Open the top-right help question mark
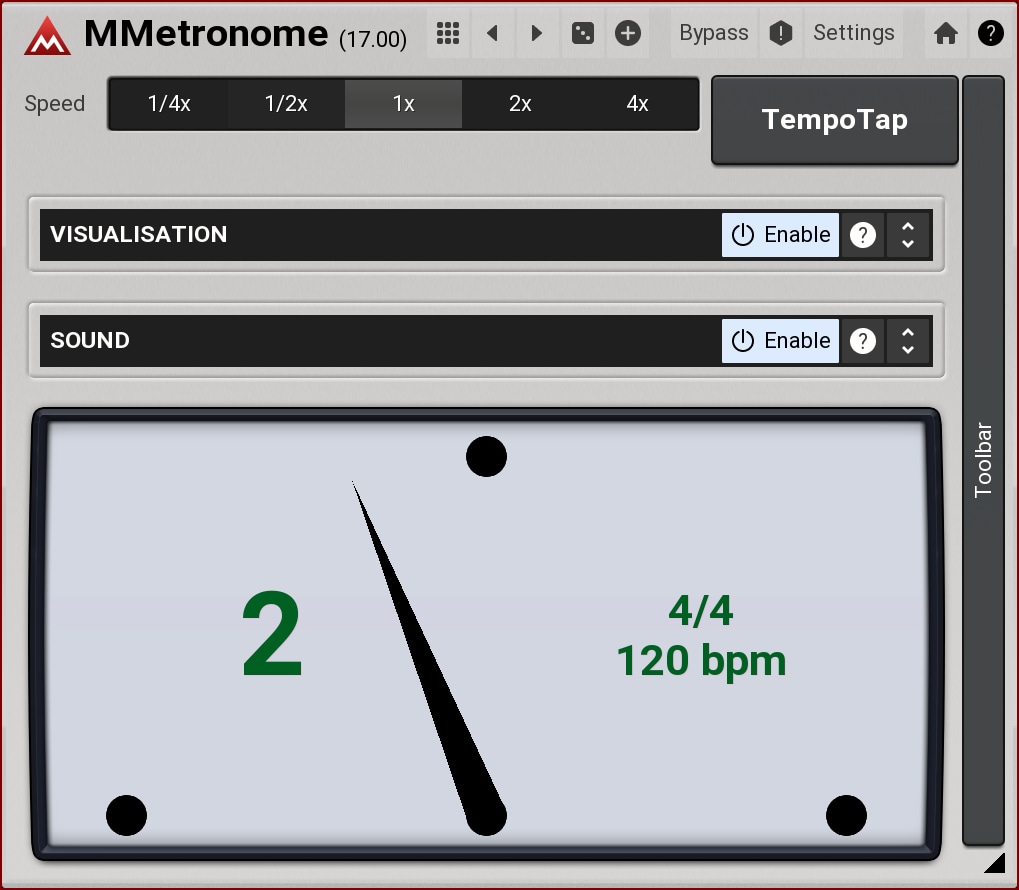 (x=990, y=34)
